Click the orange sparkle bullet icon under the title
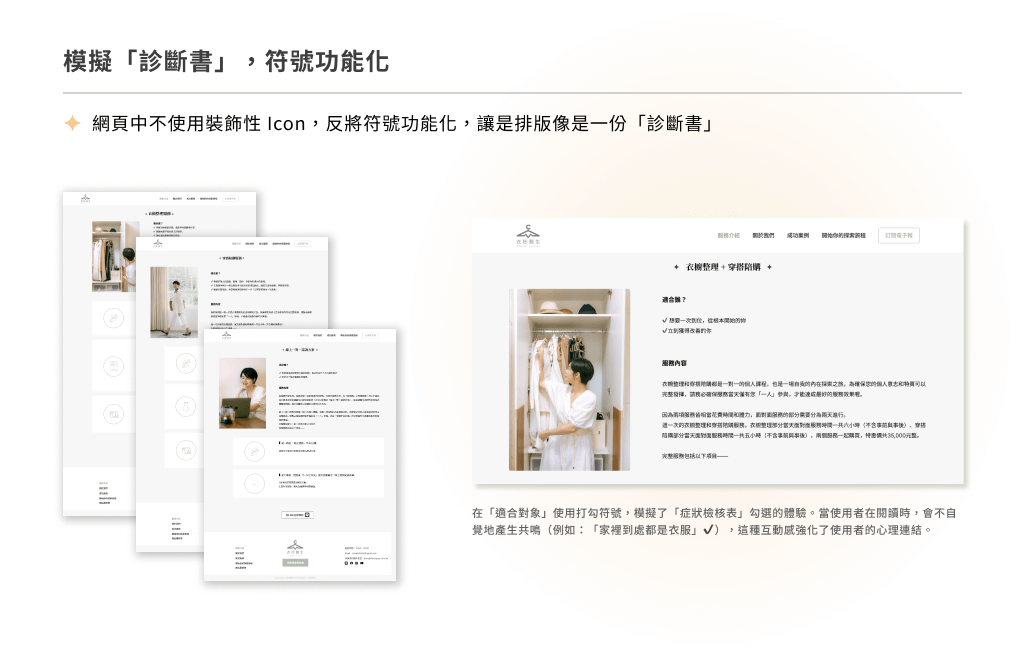Image resolution: width=1024 pixels, height=658 pixels. pyautogui.click(x=72, y=123)
